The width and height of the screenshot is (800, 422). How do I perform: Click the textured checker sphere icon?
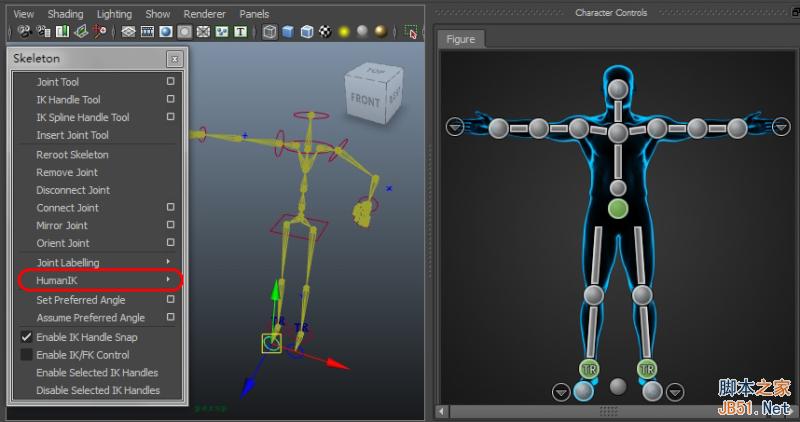click(x=325, y=32)
